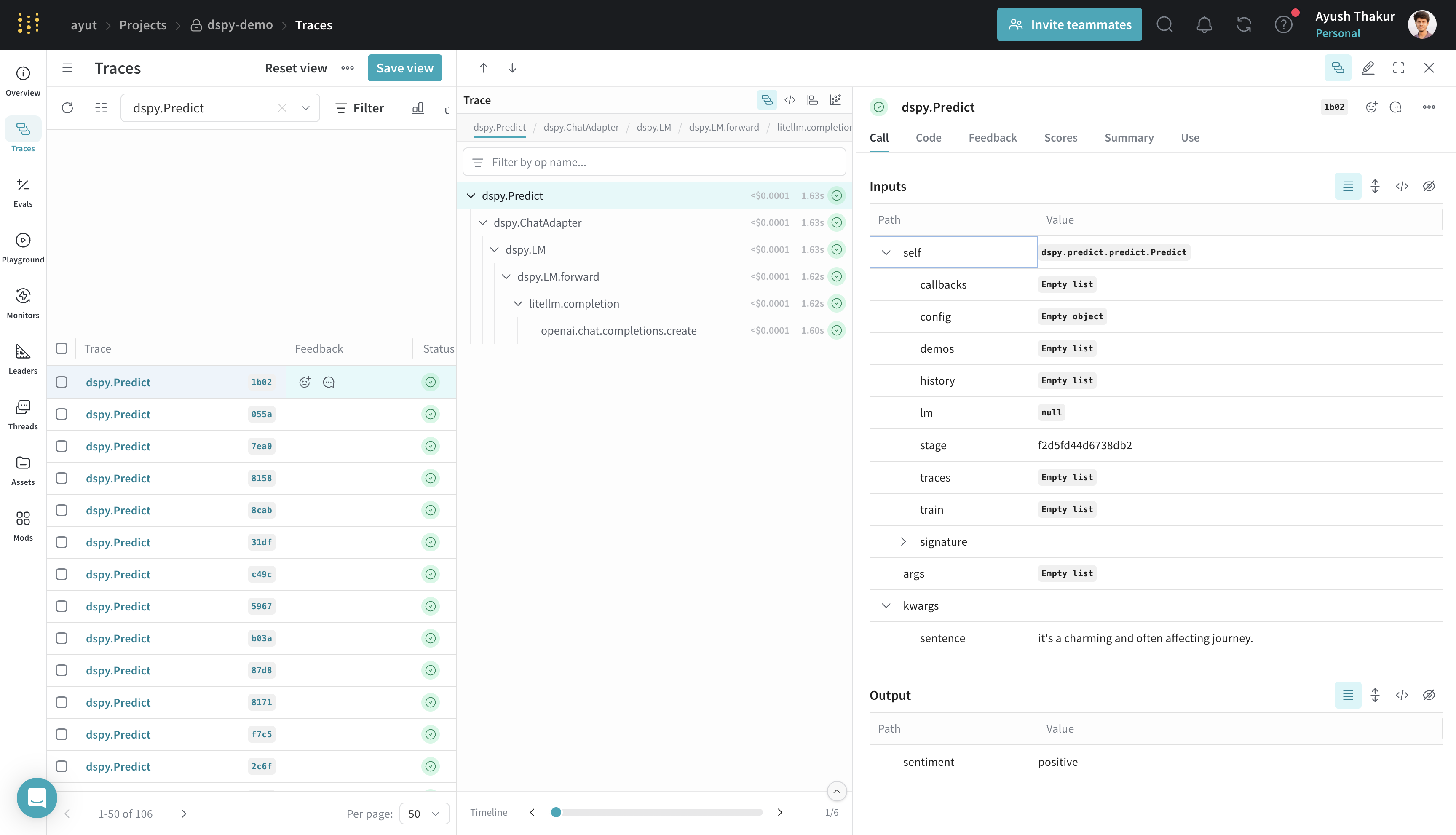Switch Trace panel to scatter graph icon
Image resolution: width=1456 pixels, height=835 pixels.
[835, 100]
